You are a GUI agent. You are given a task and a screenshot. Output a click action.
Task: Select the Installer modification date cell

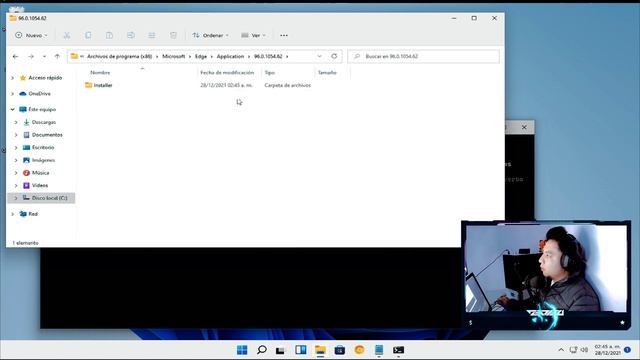(227, 85)
